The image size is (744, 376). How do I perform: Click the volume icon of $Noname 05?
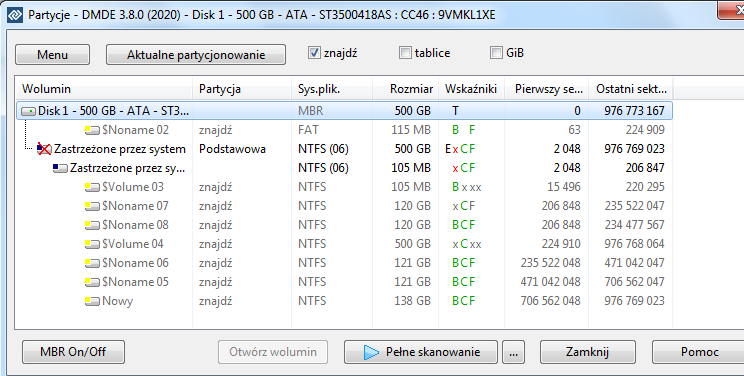(x=93, y=282)
